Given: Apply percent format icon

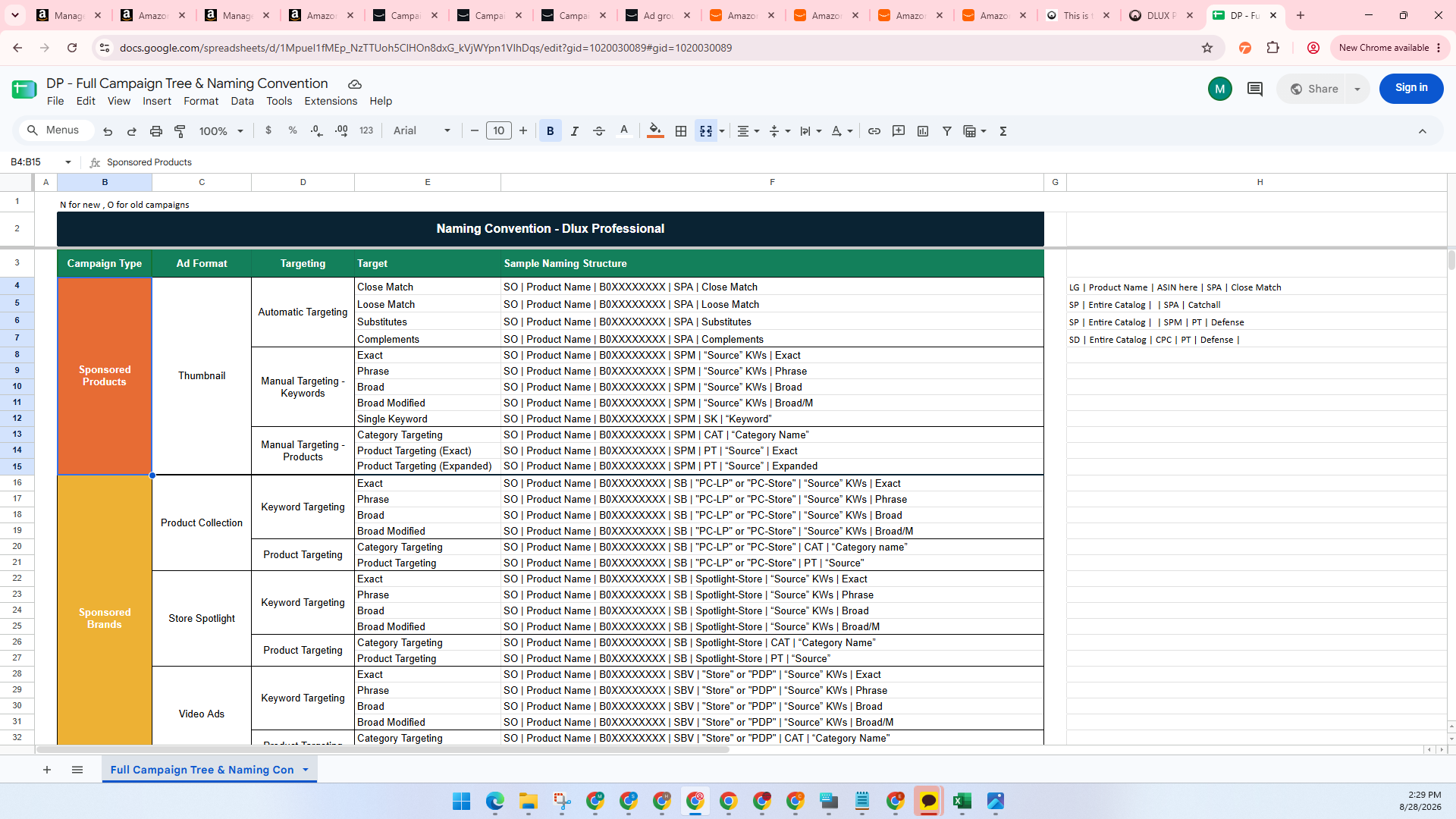Looking at the screenshot, I should click(293, 131).
